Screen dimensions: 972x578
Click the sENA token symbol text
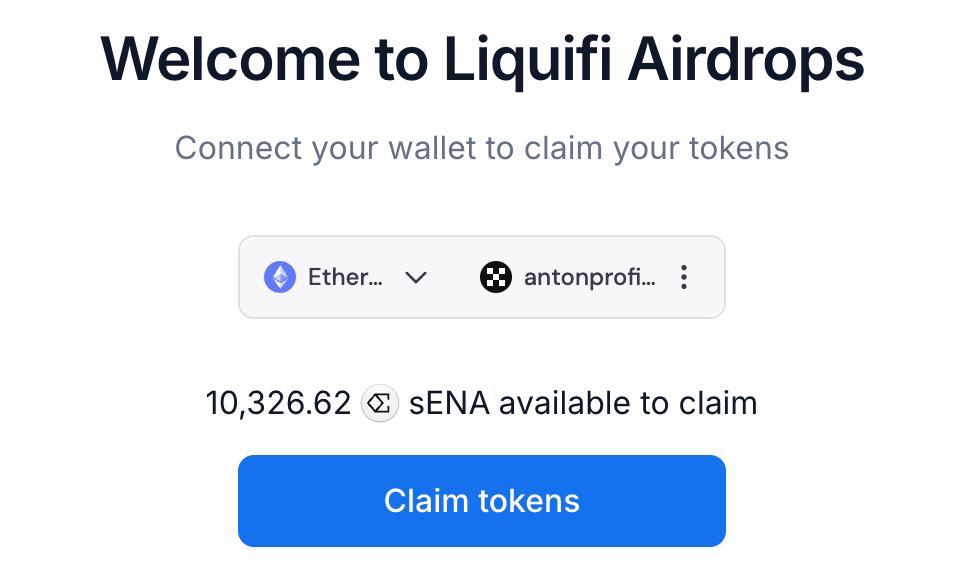tap(449, 404)
